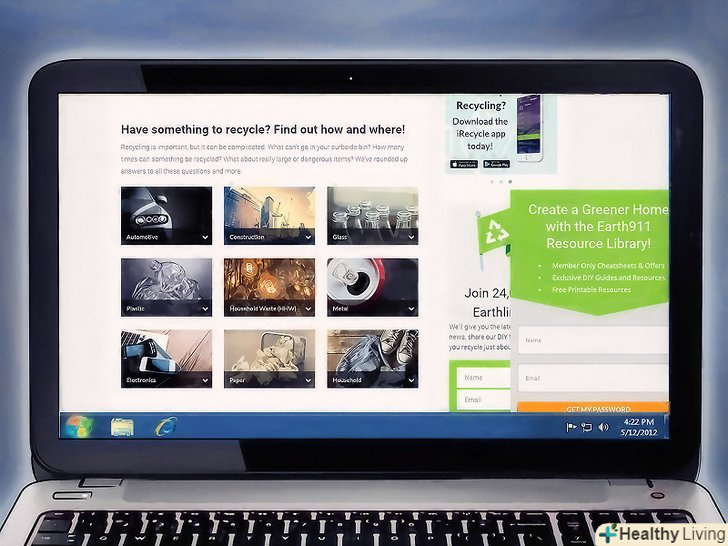The image size is (728, 546).
Task: Expand the Electronics category chevron
Action: coord(205,380)
